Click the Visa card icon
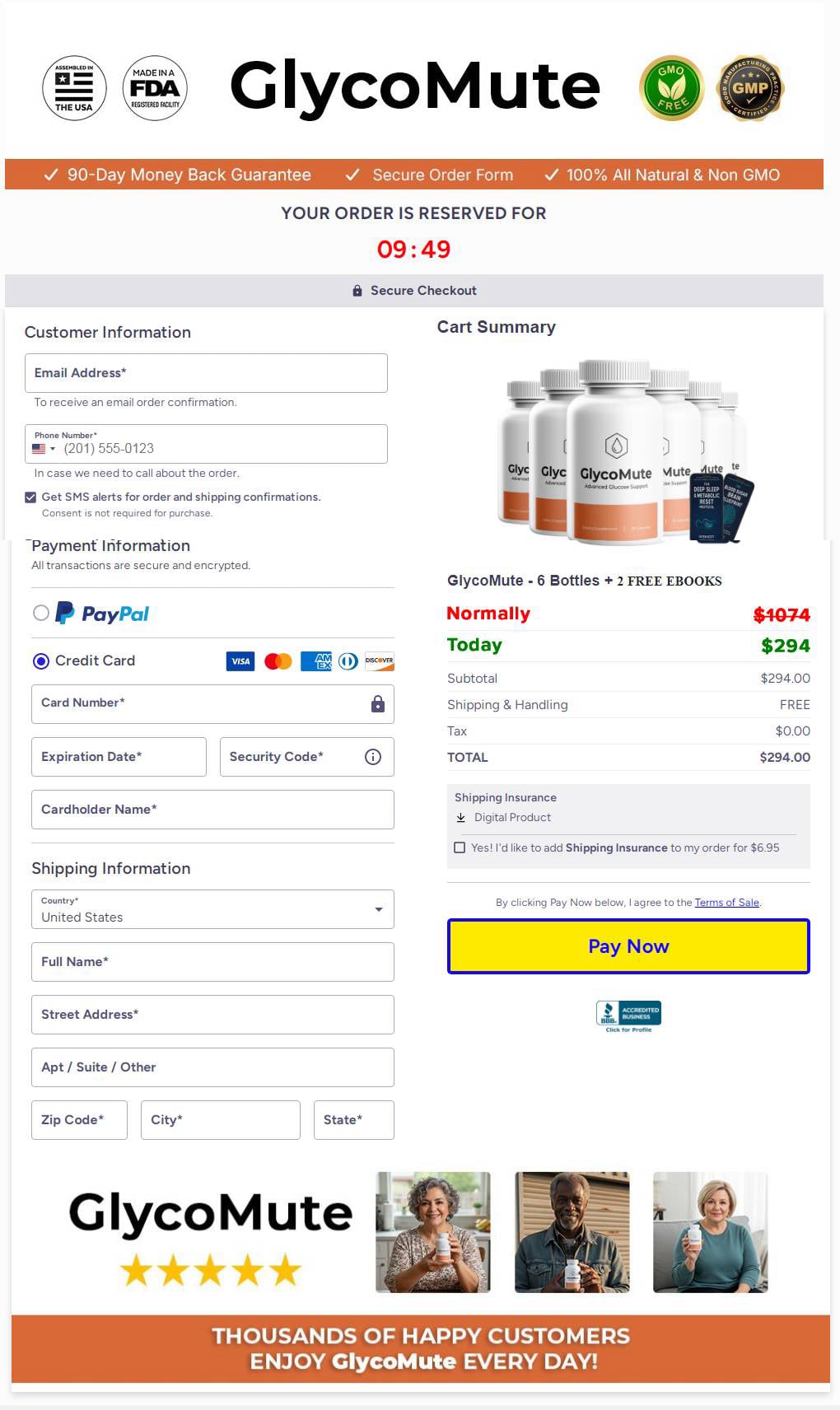 pyautogui.click(x=240, y=661)
